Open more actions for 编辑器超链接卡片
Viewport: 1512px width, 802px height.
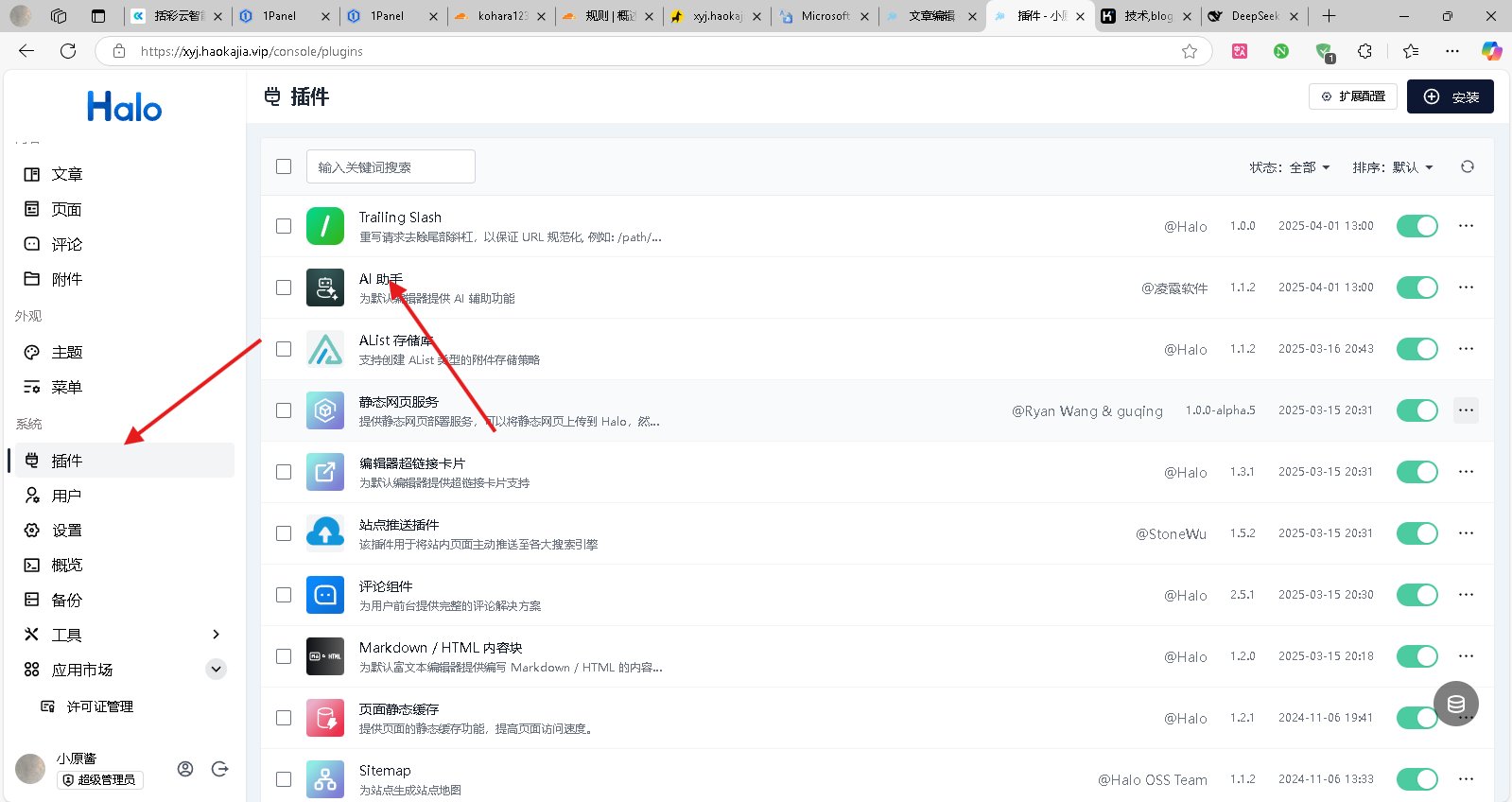(1466, 472)
